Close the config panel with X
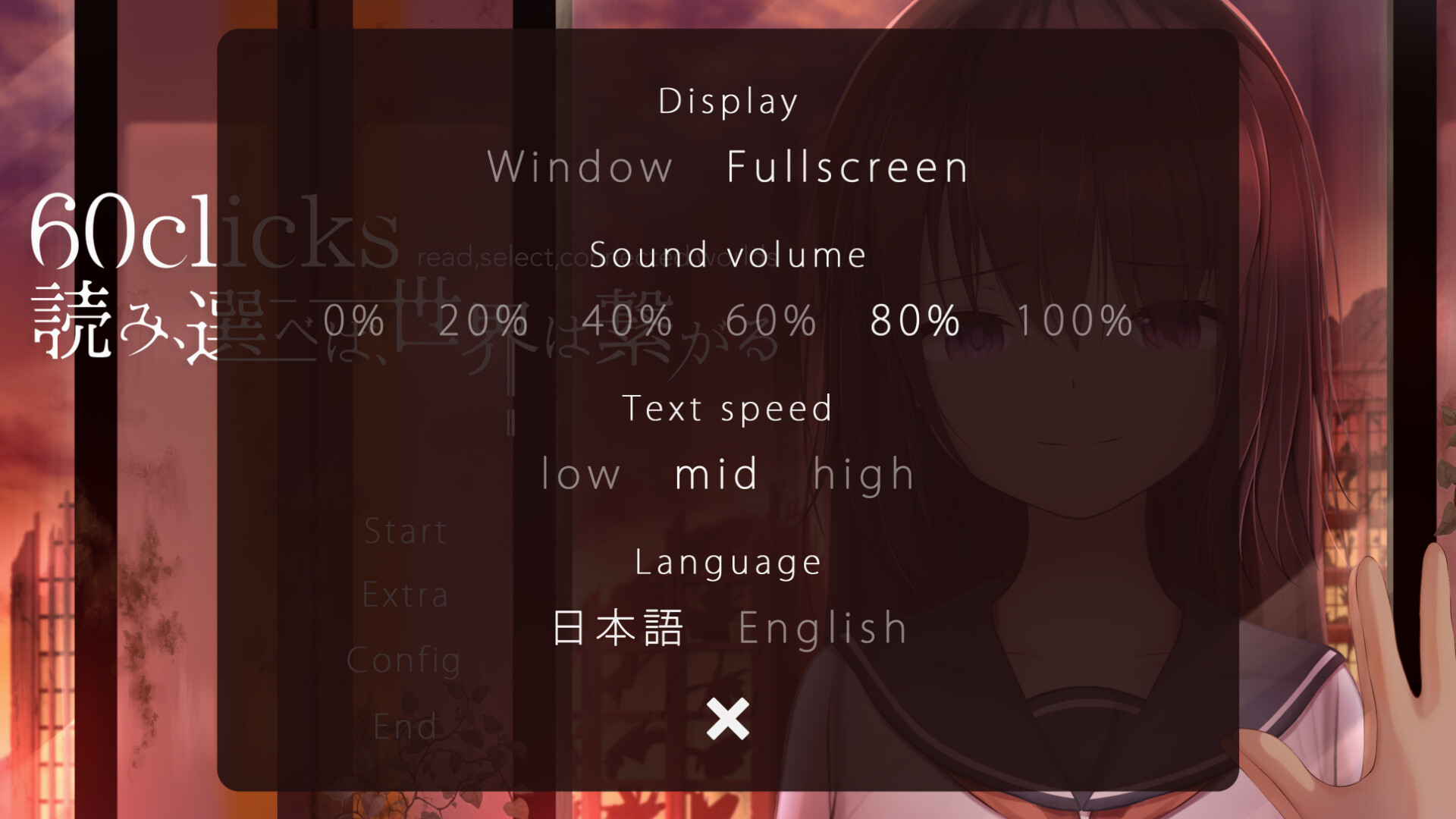 pos(728,717)
